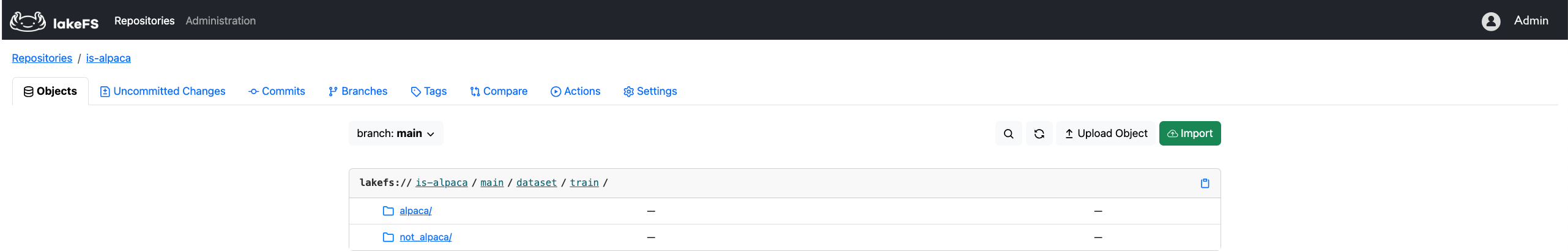Click the Upload Object button

[1105, 134]
